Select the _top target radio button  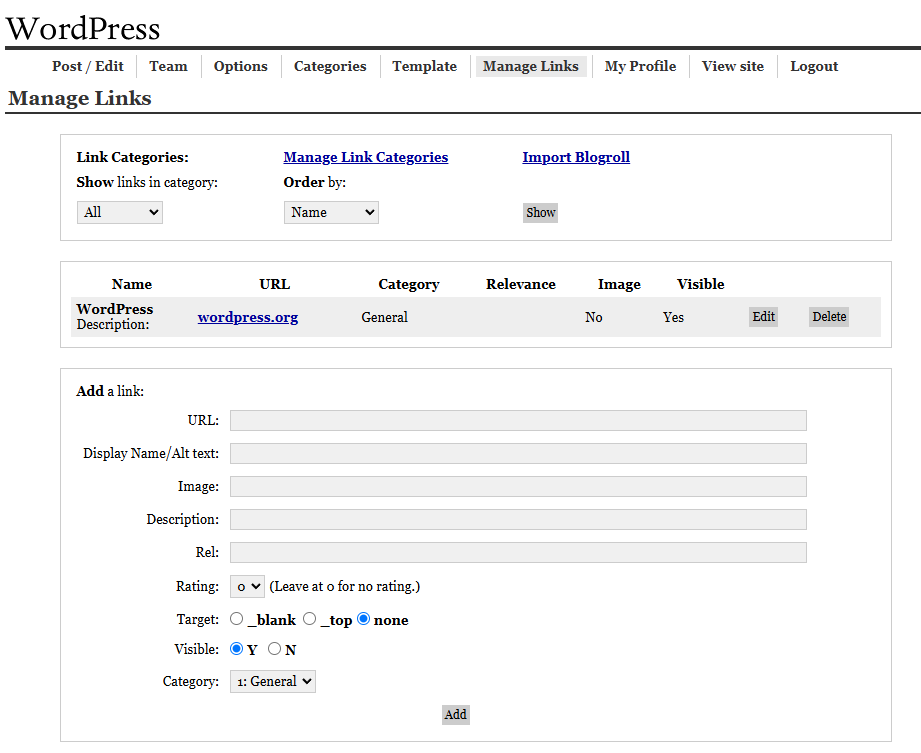point(310,618)
